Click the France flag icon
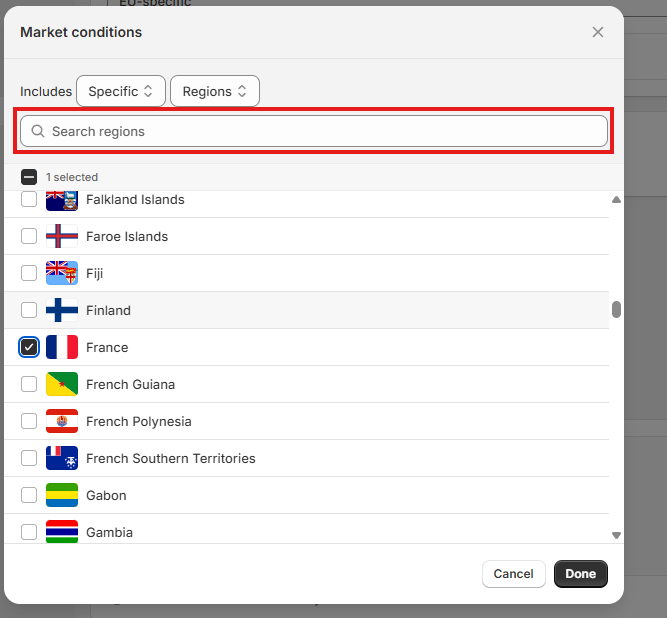 [x=62, y=347]
